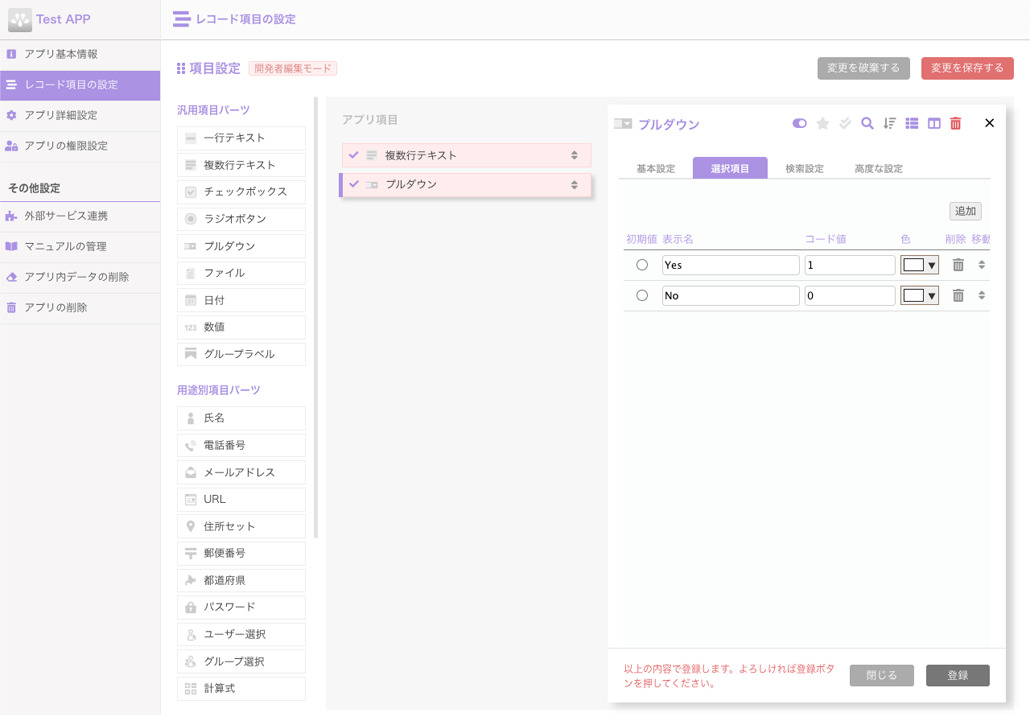Toggle the switch in the プルダウン header
The height and width of the screenshot is (715, 1030).
click(799, 123)
